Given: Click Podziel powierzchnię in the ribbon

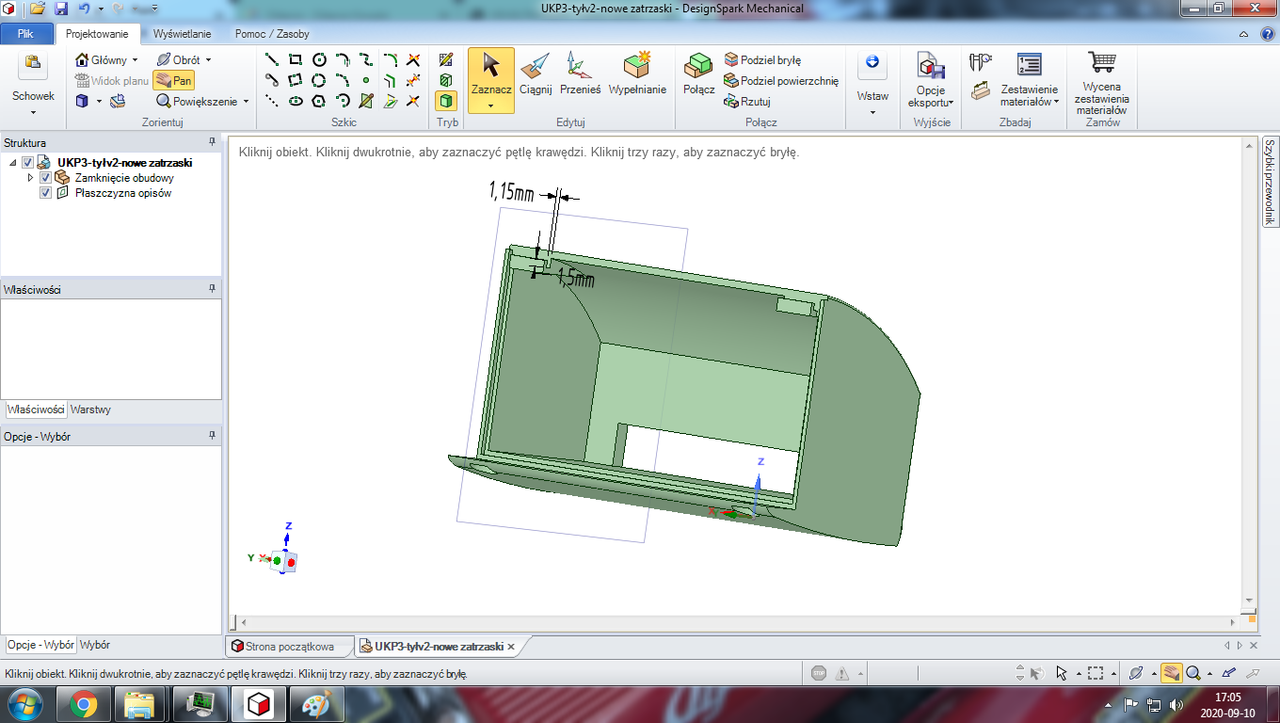Looking at the screenshot, I should pos(781,81).
